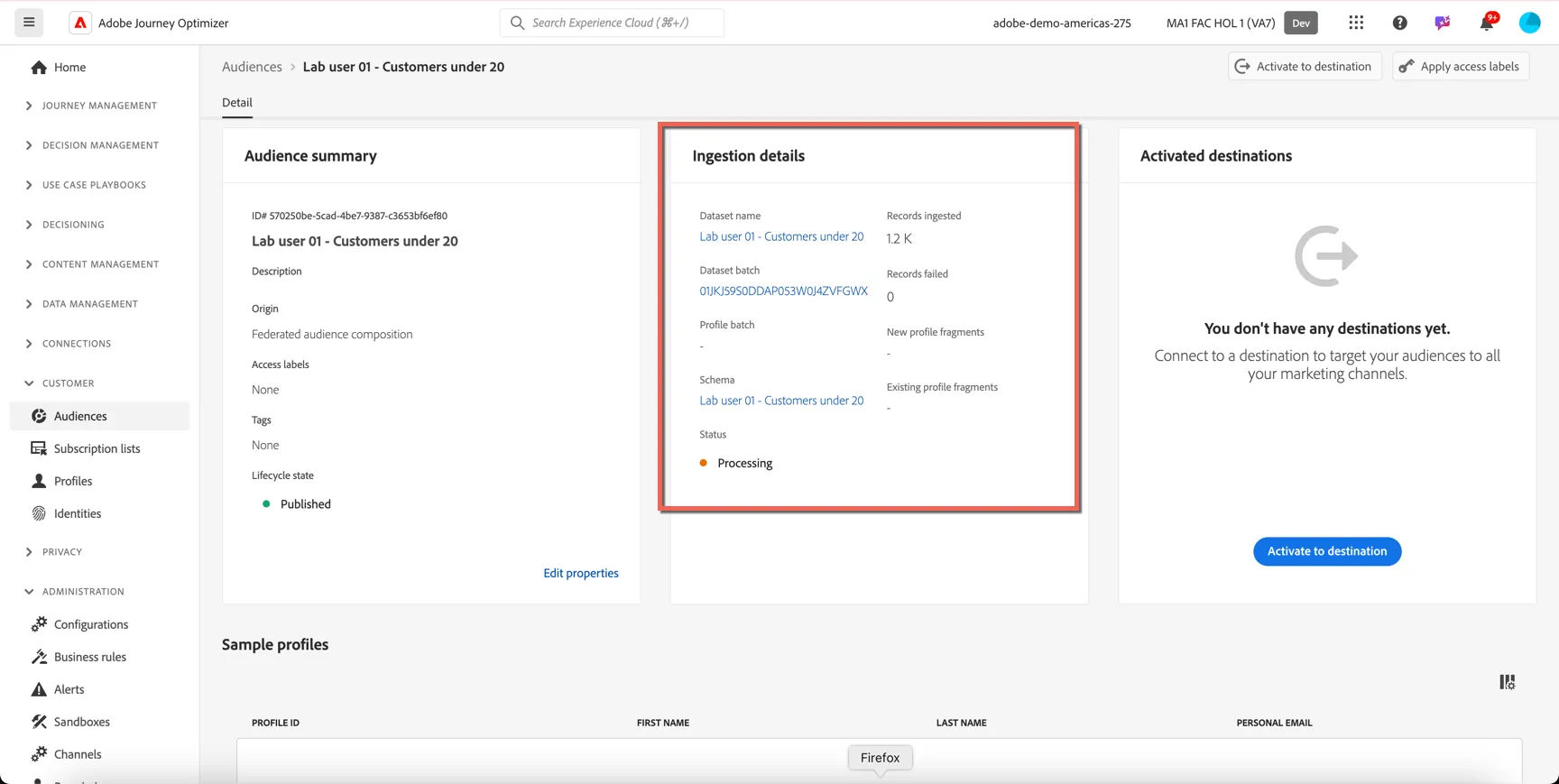The image size is (1559, 784).
Task: Go to Audiences in the breadcrumb
Action: click(252, 67)
